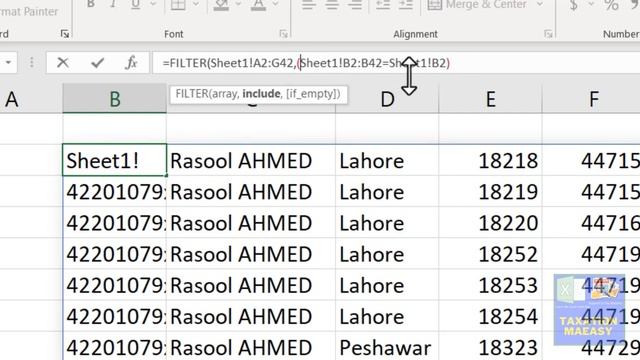The image size is (640, 360).
Task: Click 'array' argument in FILTER tooltip
Action: pyautogui.click(x=224, y=94)
